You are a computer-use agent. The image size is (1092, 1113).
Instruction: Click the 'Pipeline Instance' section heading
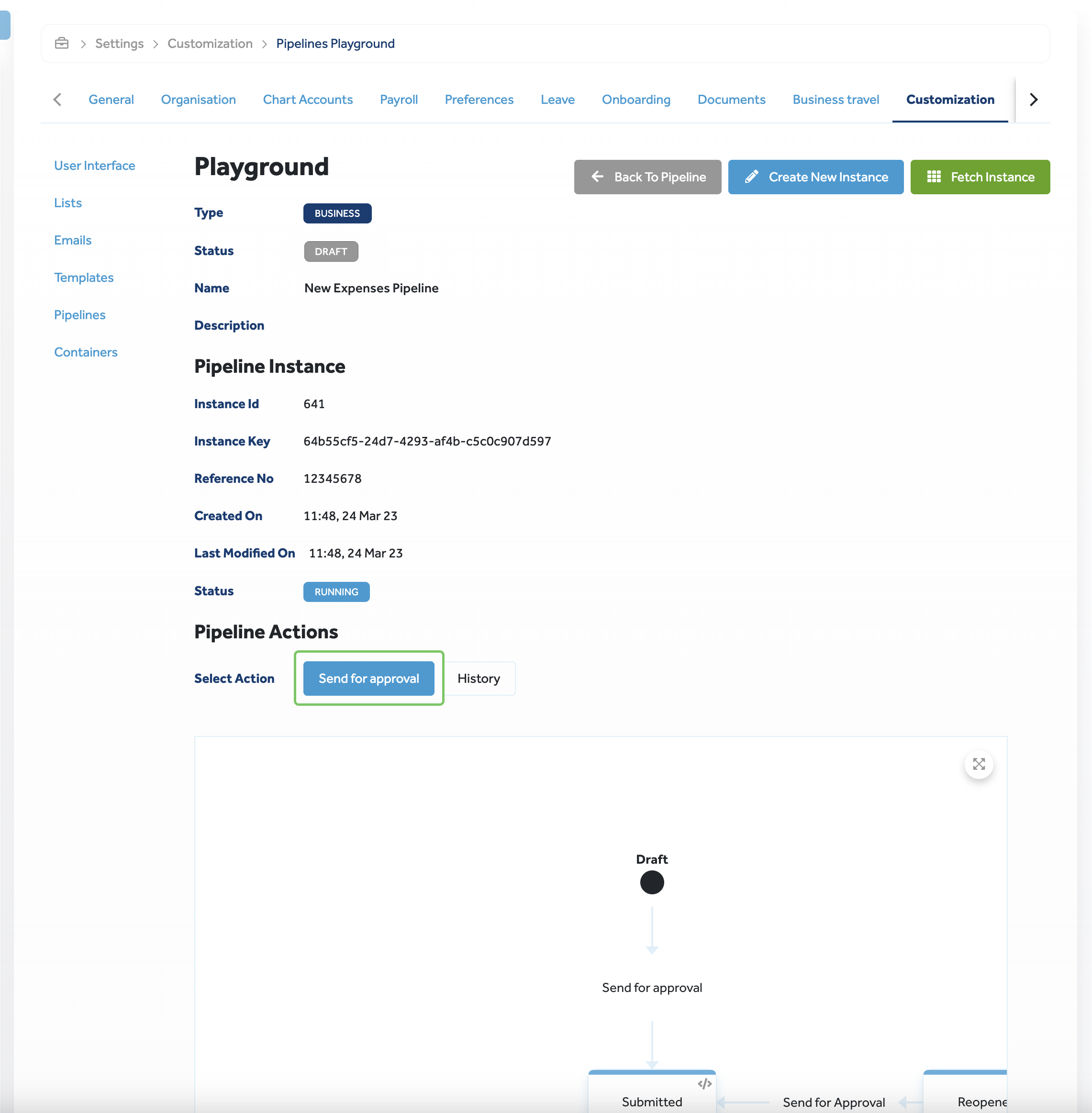point(269,367)
